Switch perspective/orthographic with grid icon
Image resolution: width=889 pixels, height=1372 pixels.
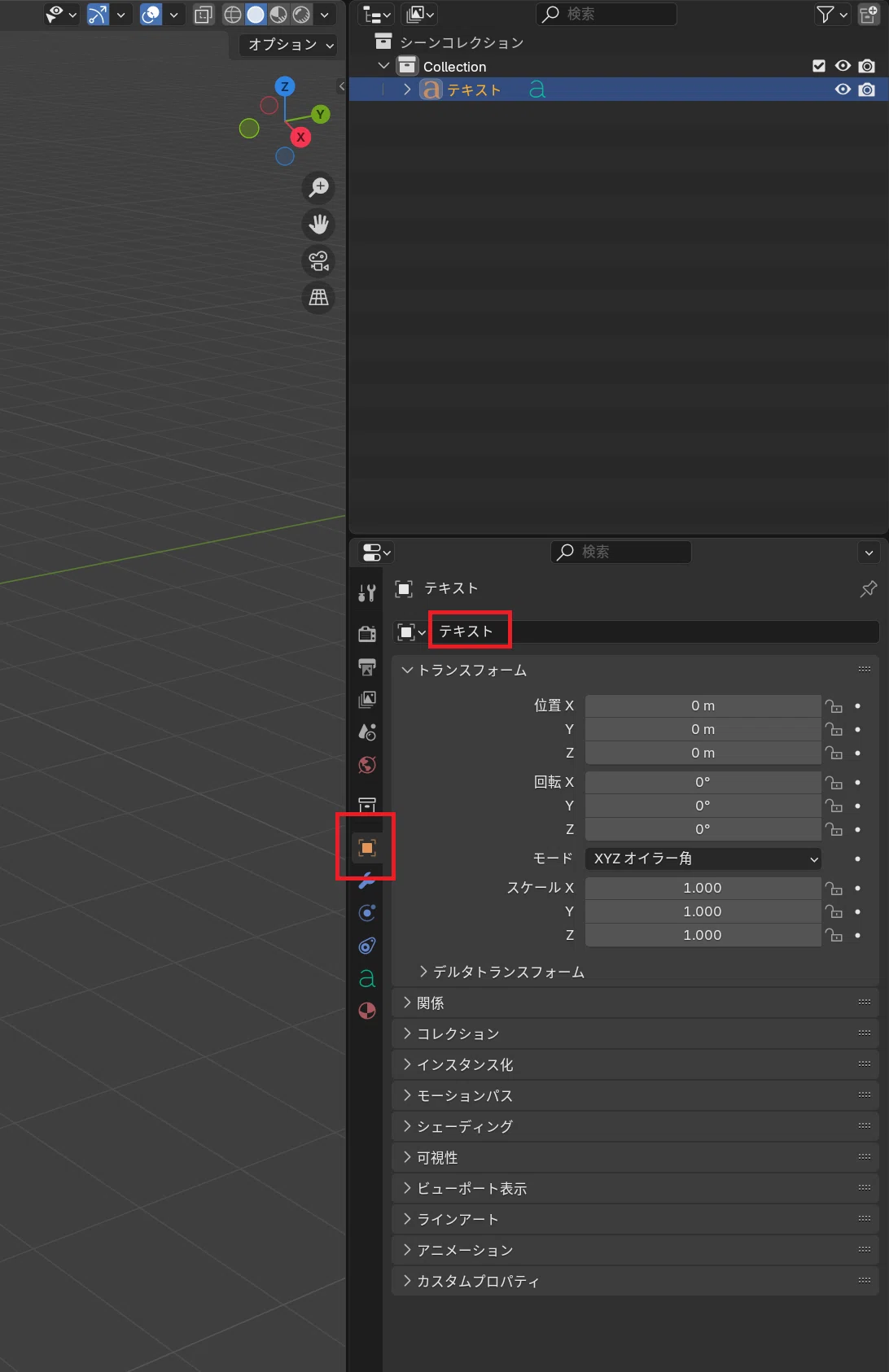click(x=318, y=297)
